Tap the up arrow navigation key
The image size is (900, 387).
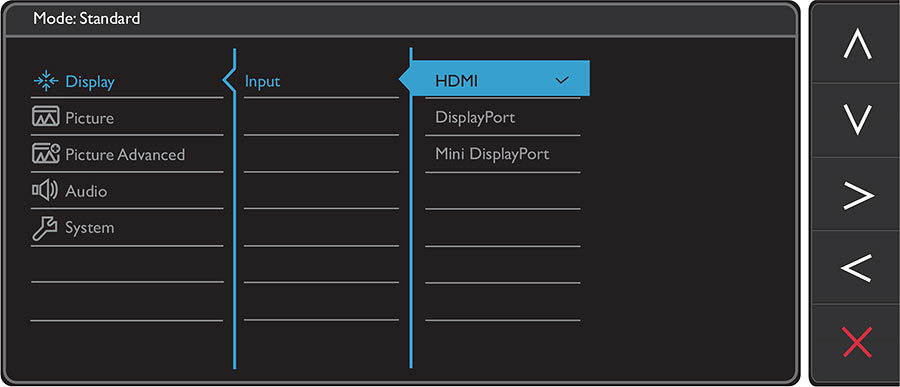pos(858,47)
